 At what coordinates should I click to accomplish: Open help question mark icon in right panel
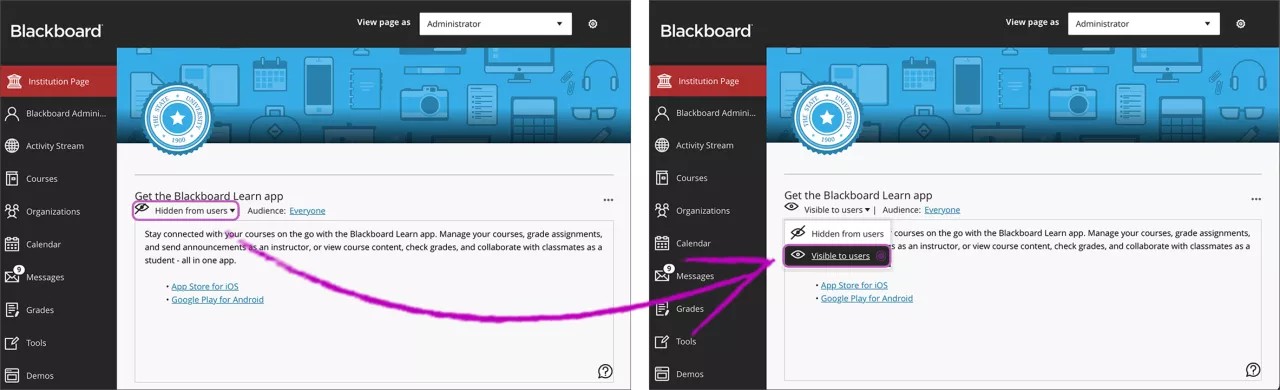point(1253,370)
